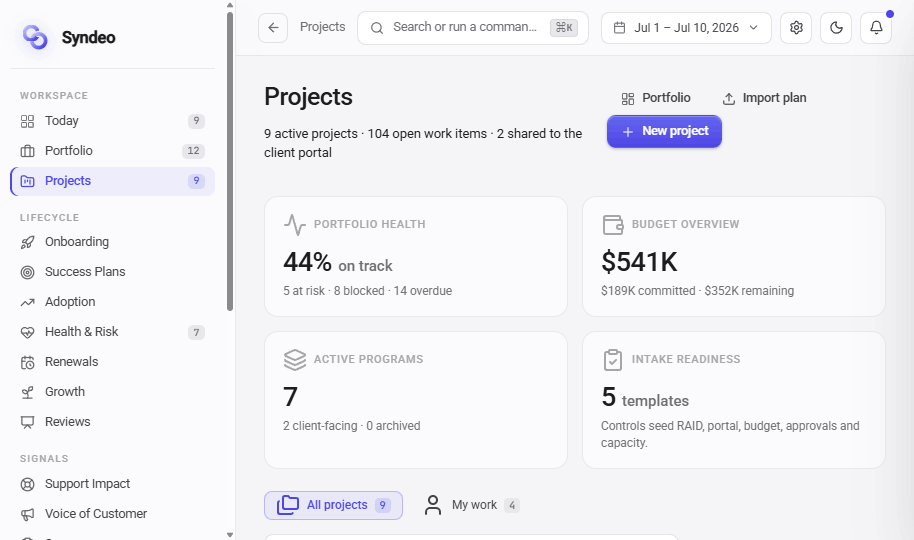Open the settings gear icon
Viewport: 914px width, 540px height.
tap(796, 27)
